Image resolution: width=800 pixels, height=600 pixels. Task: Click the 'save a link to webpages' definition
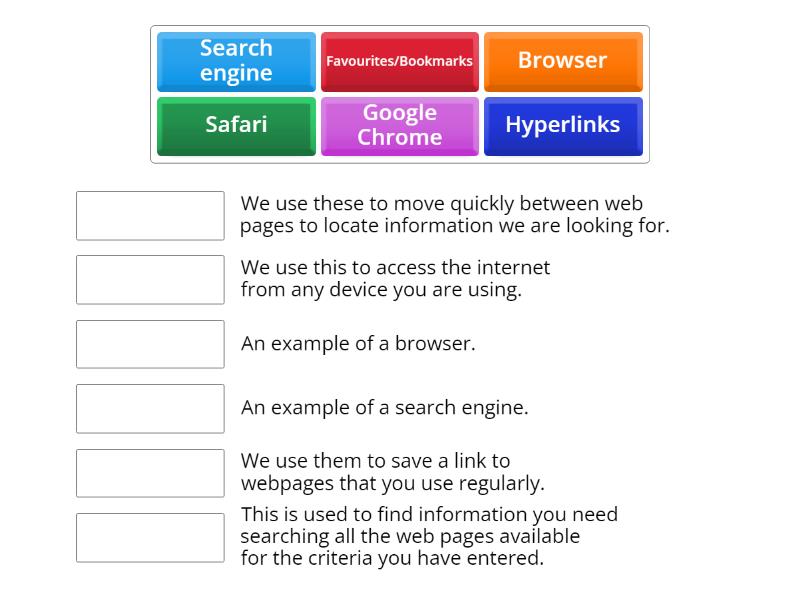pos(392,473)
